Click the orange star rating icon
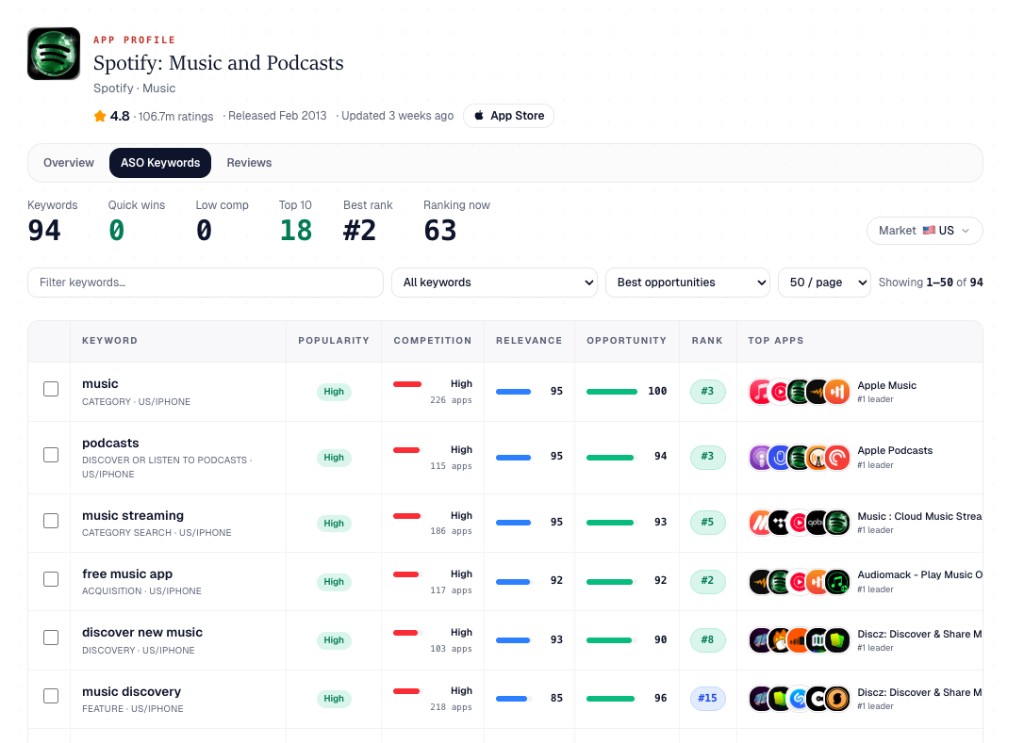The width and height of the screenshot is (1024, 743). (x=99, y=116)
